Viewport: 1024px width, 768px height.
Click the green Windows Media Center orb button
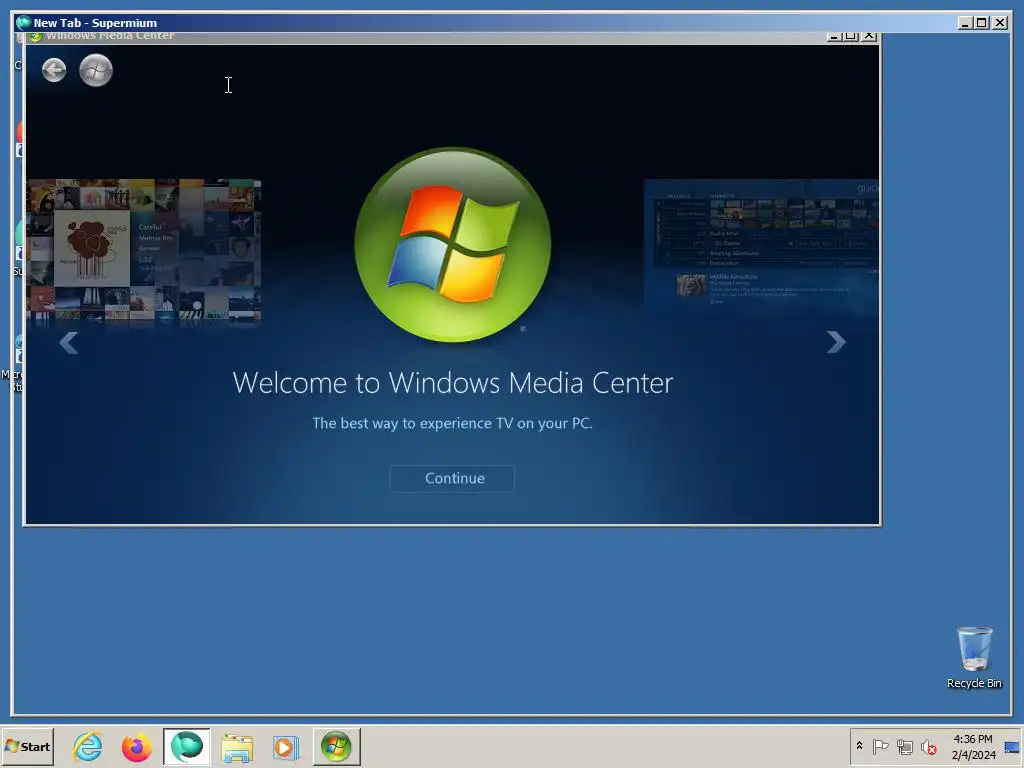[x=96, y=70]
